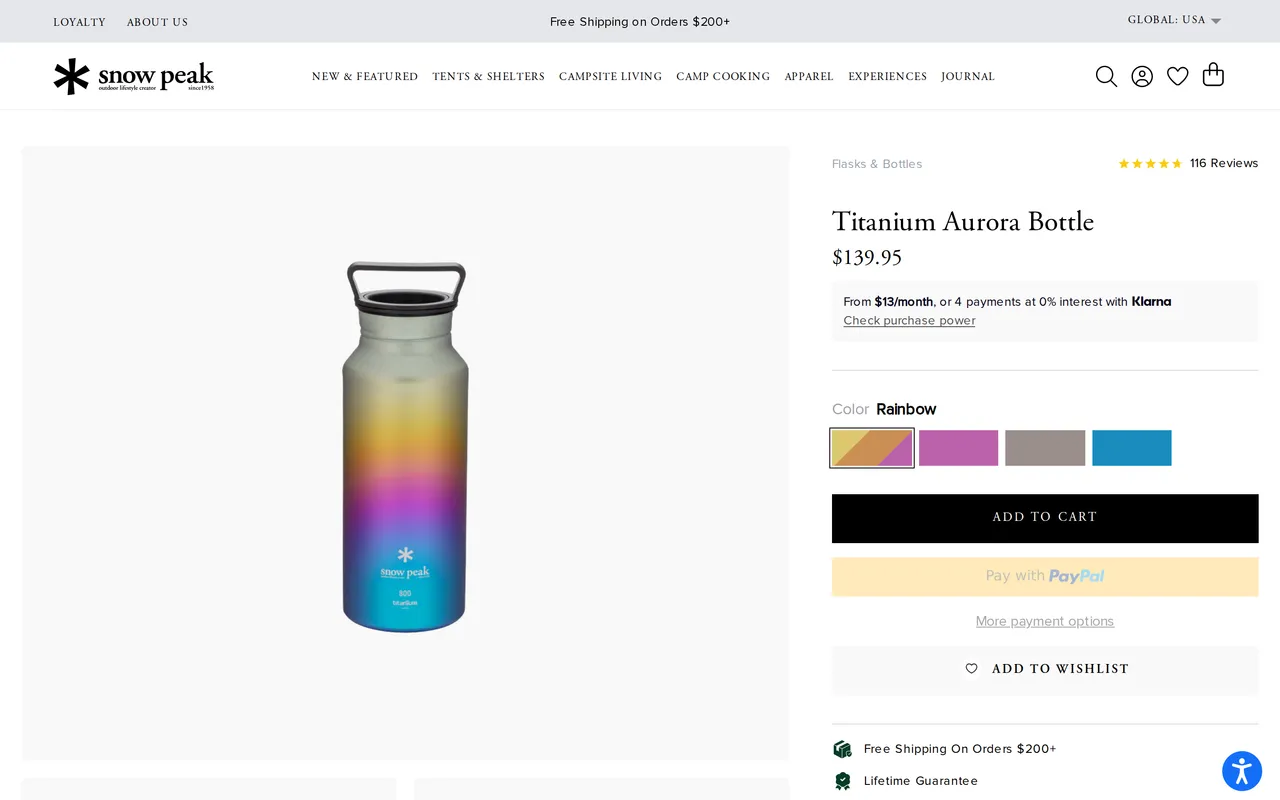Open the accessibility widget button
This screenshot has width=1280, height=800.
pos(1242,771)
